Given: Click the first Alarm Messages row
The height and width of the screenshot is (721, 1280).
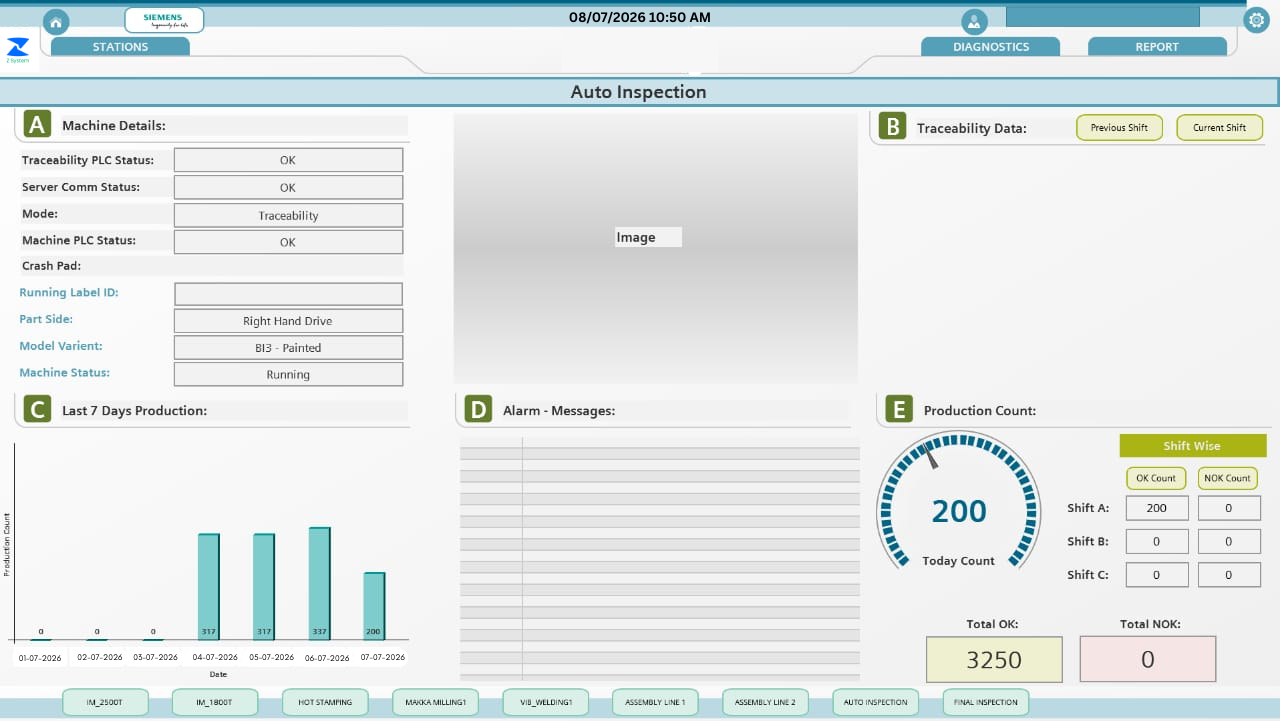Looking at the screenshot, I should tap(659, 441).
